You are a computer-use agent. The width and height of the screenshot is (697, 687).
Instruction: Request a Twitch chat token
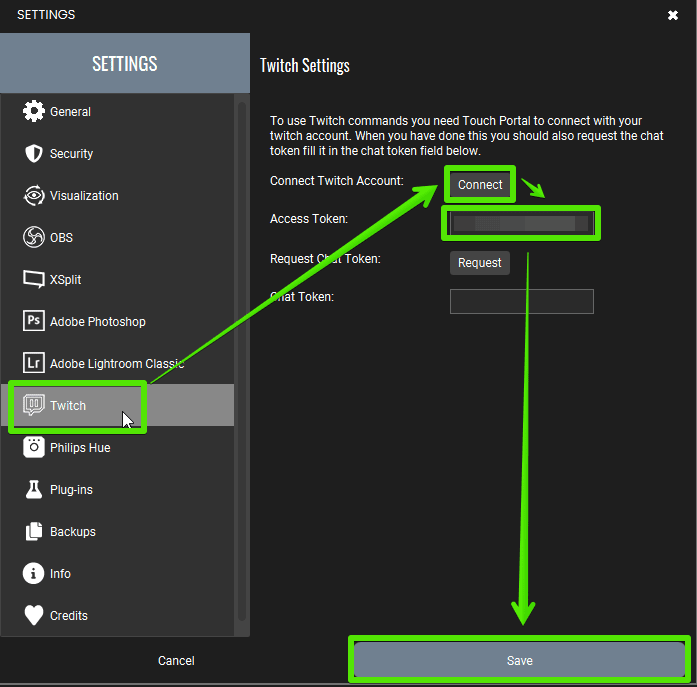(480, 263)
